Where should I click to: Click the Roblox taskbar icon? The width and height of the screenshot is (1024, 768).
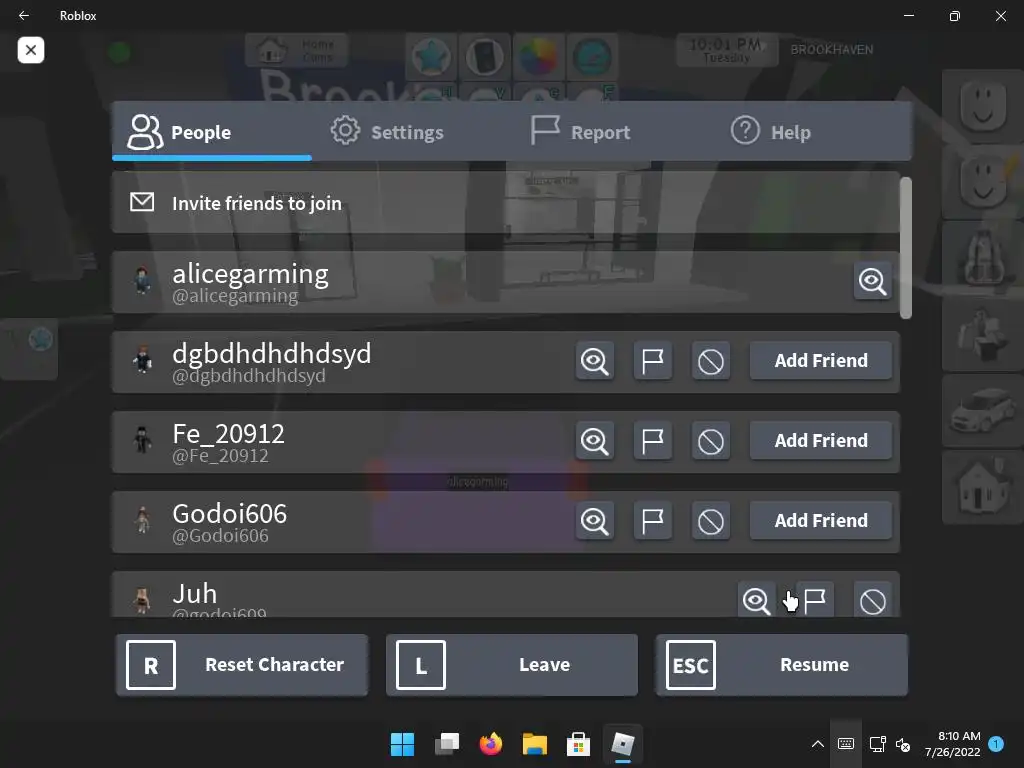(622, 744)
